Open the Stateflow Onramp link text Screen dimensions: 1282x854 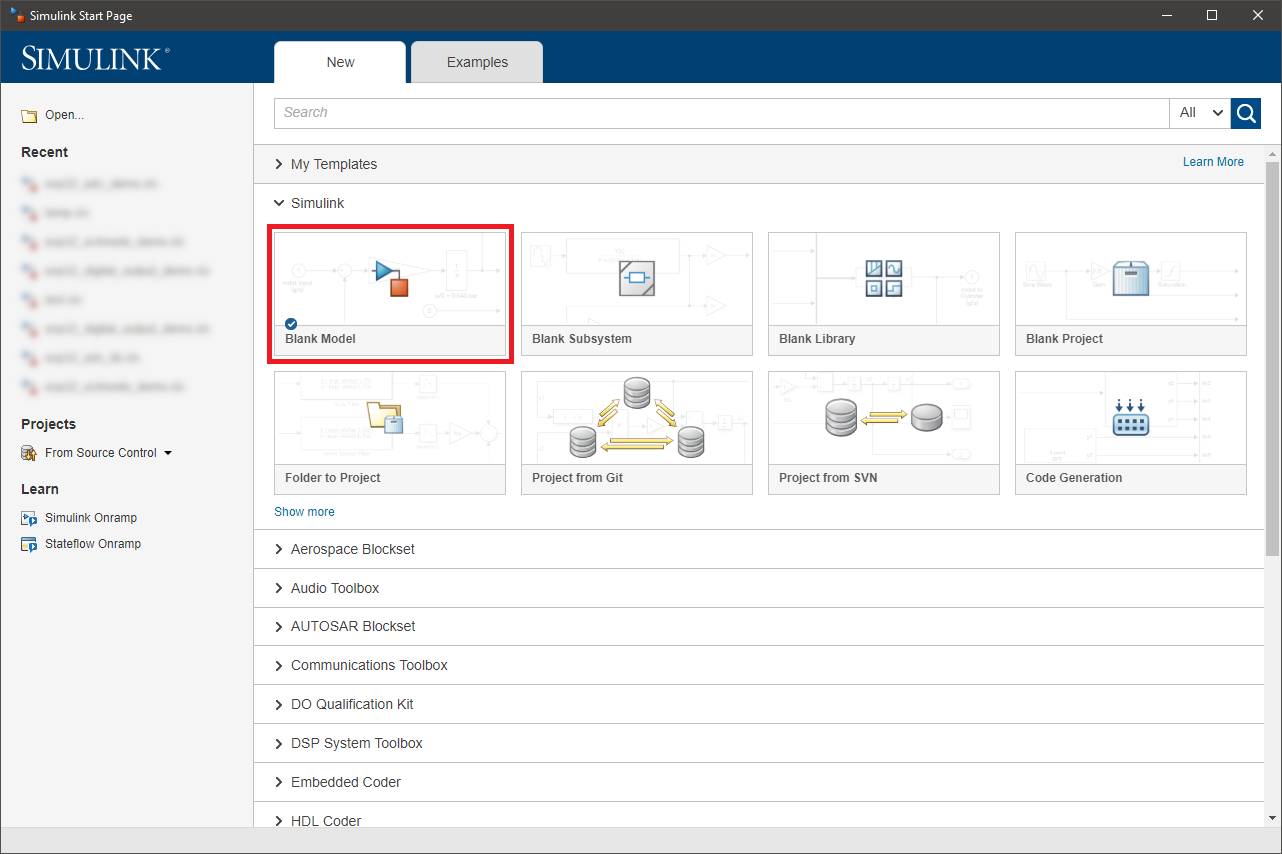coord(93,544)
